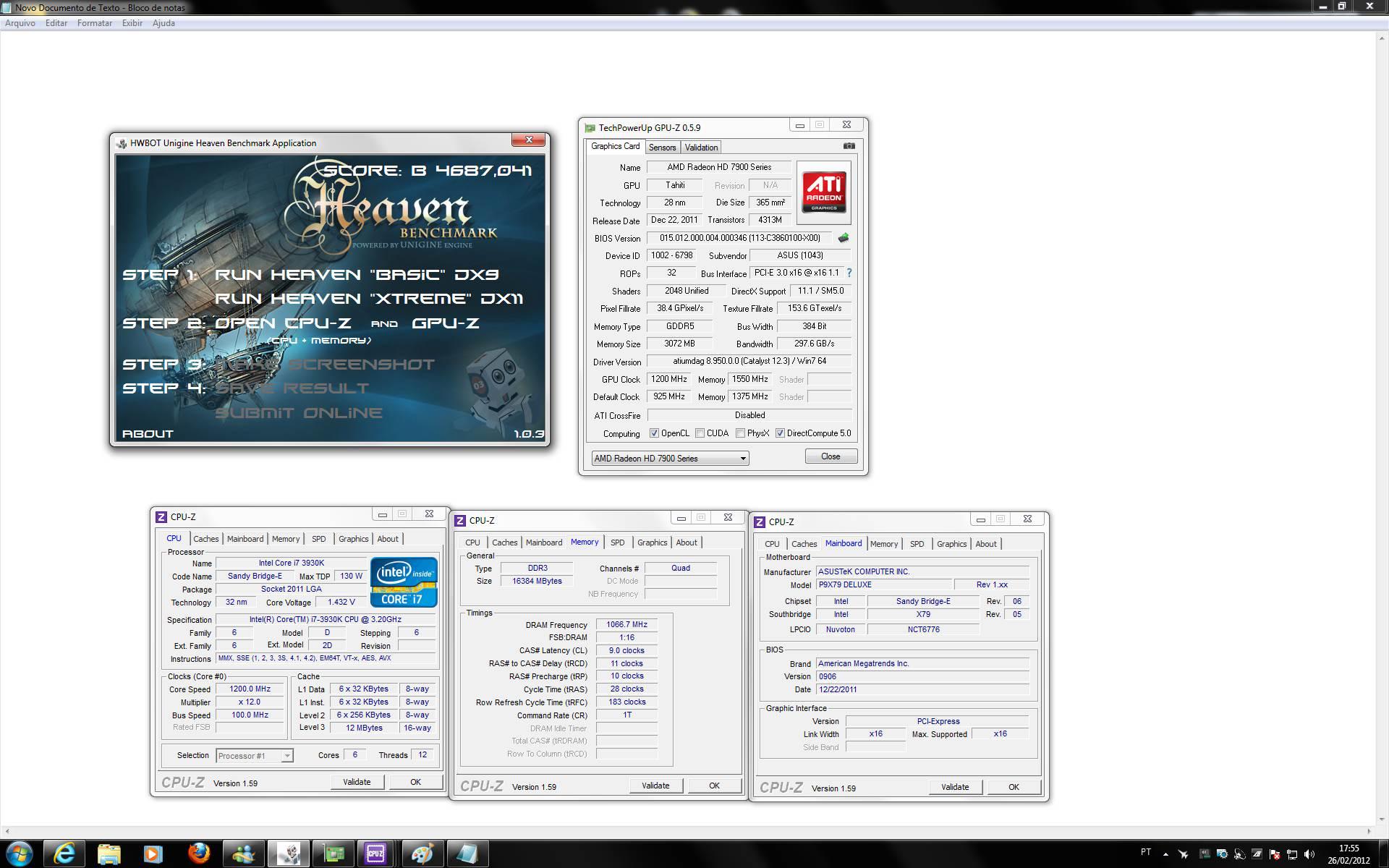Screen dimensions: 1389x868
Task: Click the Save Result step in Heaven
Action: (x=292, y=388)
